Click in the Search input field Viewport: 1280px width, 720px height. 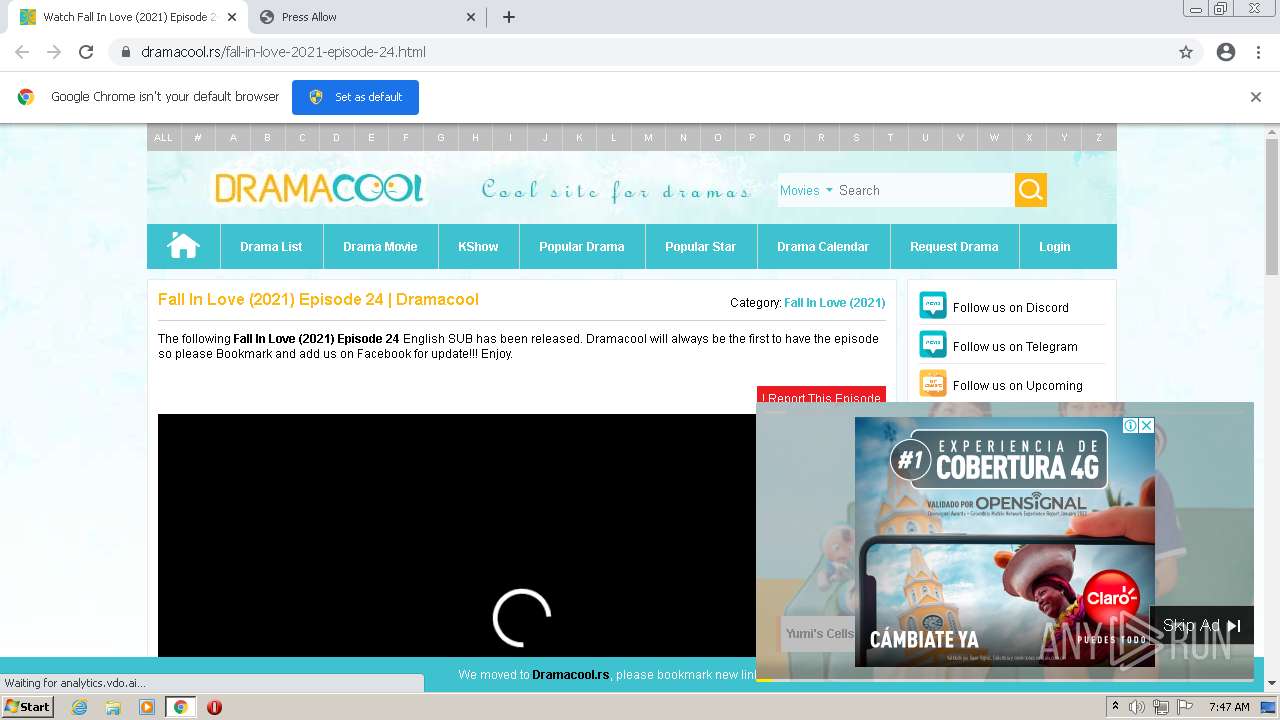coord(924,190)
